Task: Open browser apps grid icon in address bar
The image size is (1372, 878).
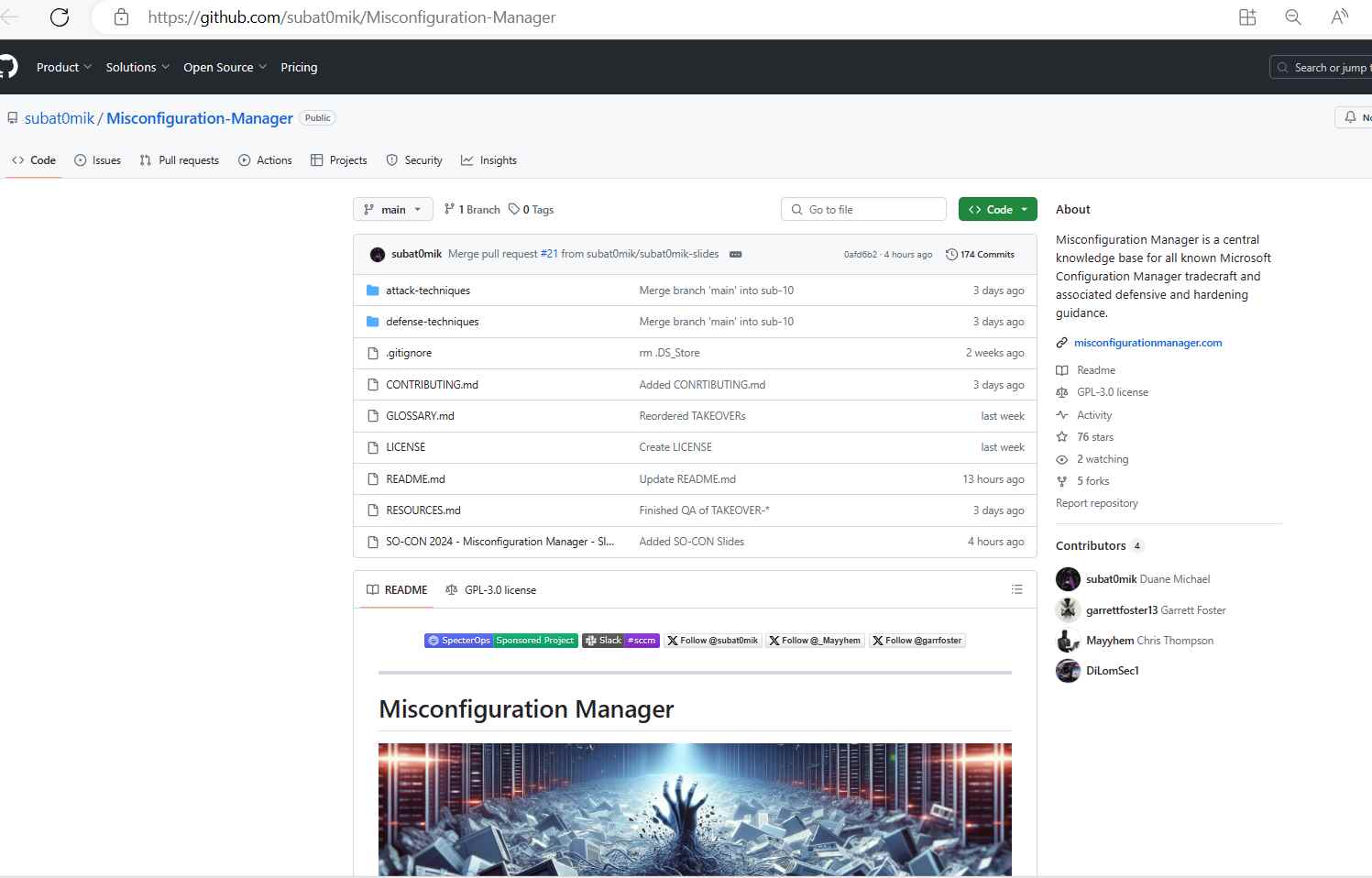Action: (x=1247, y=16)
